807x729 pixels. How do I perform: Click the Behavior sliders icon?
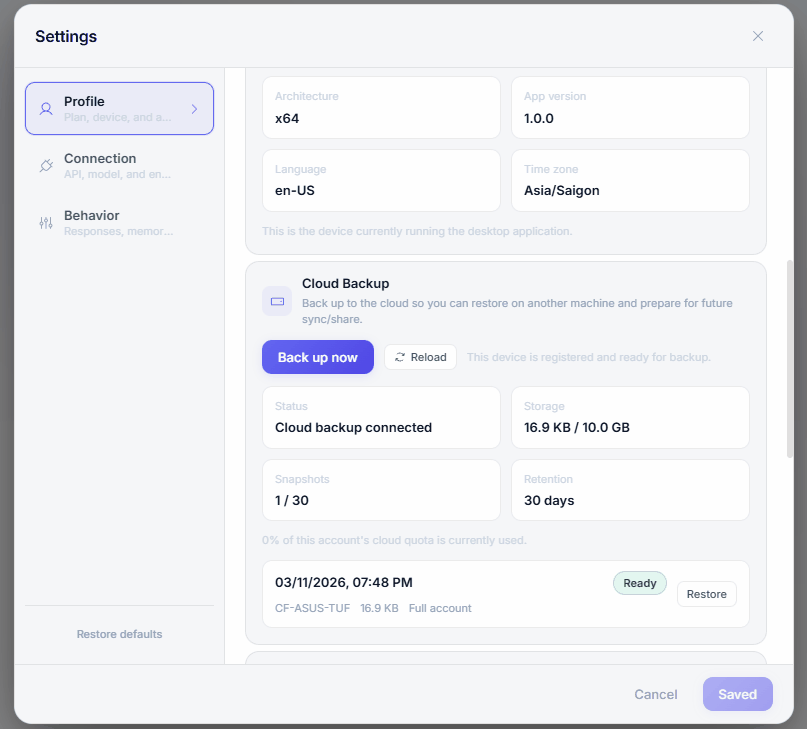tap(45, 222)
